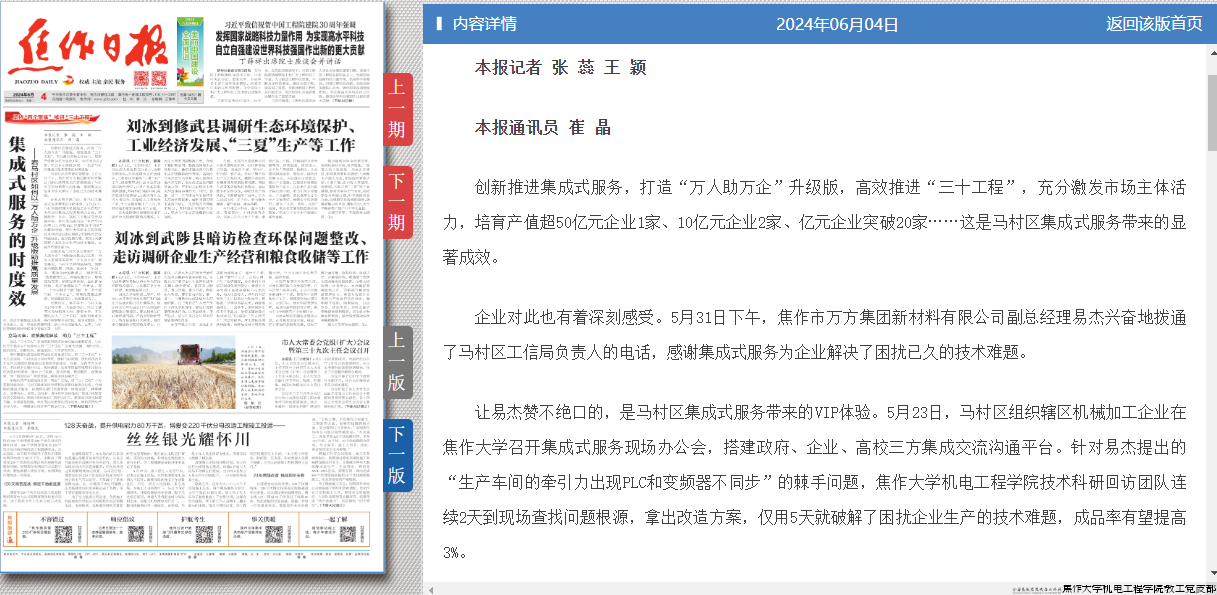Click the 一起了解 QR code

click(x=350, y=533)
